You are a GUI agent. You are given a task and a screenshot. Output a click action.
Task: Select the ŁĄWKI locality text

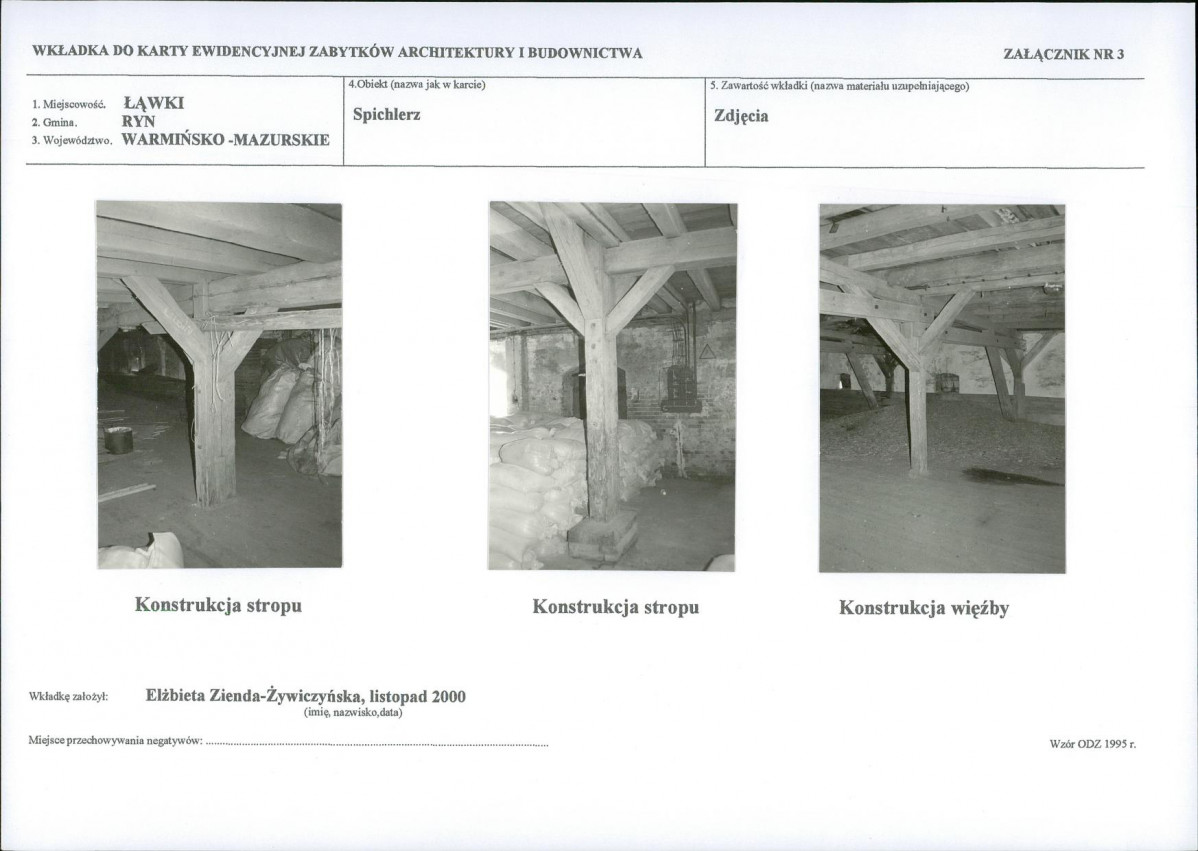[154, 103]
